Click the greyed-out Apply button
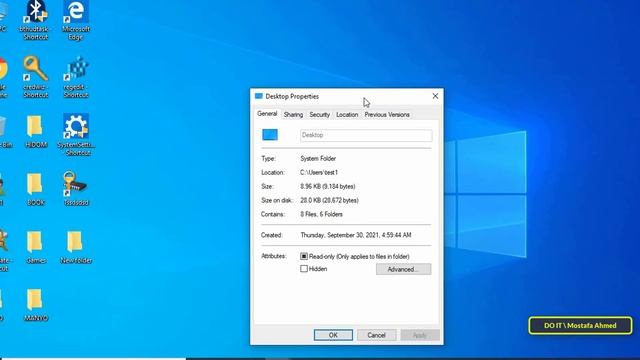The image size is (640, 360). (420, 335)
